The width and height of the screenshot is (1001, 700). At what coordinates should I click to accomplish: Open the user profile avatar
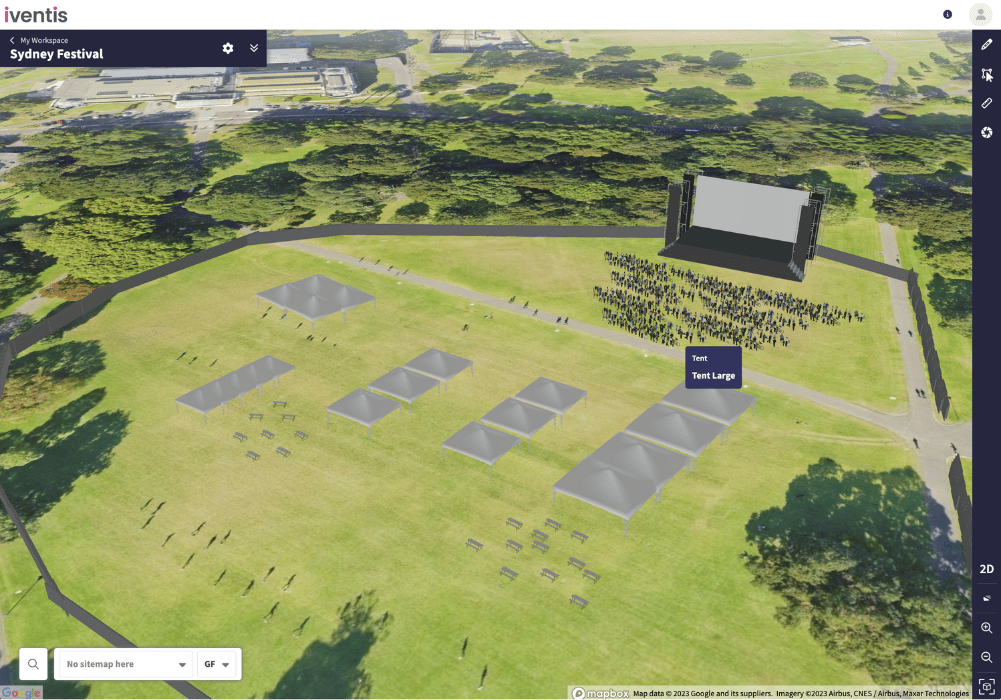(979, 14)
